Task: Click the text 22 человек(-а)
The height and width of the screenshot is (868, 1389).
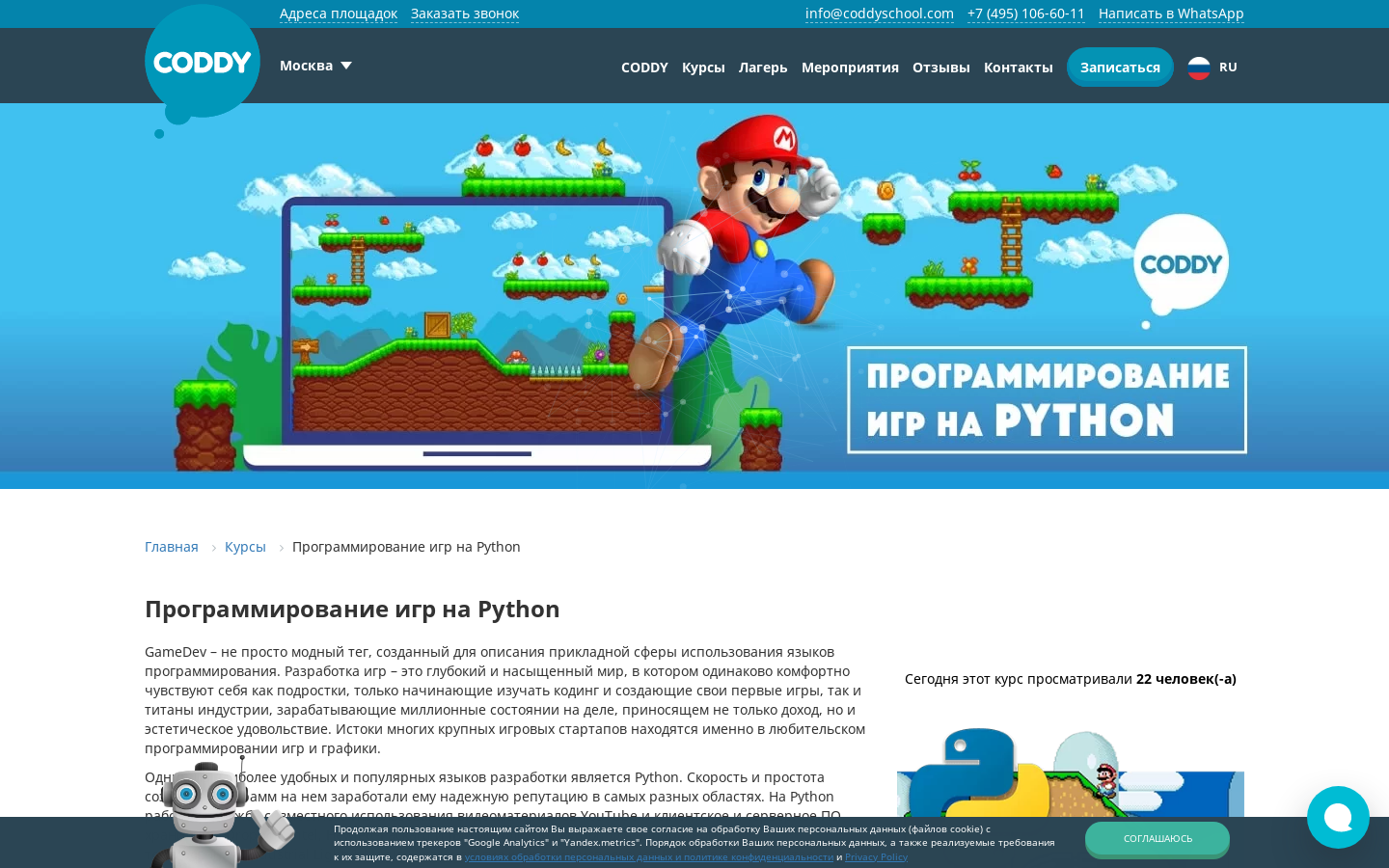Action: [1186, 679]
